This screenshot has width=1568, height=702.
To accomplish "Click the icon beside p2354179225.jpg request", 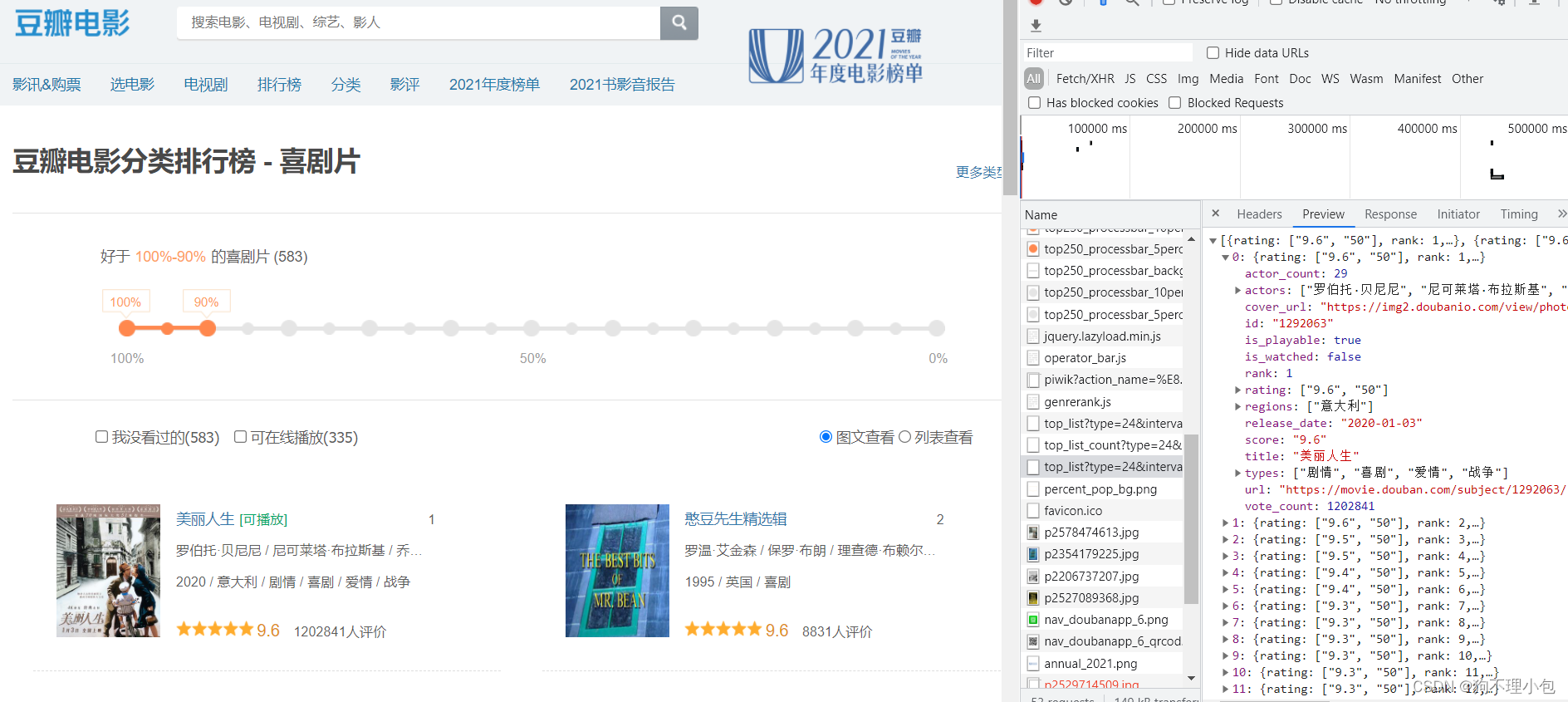I will (1033, 554).
